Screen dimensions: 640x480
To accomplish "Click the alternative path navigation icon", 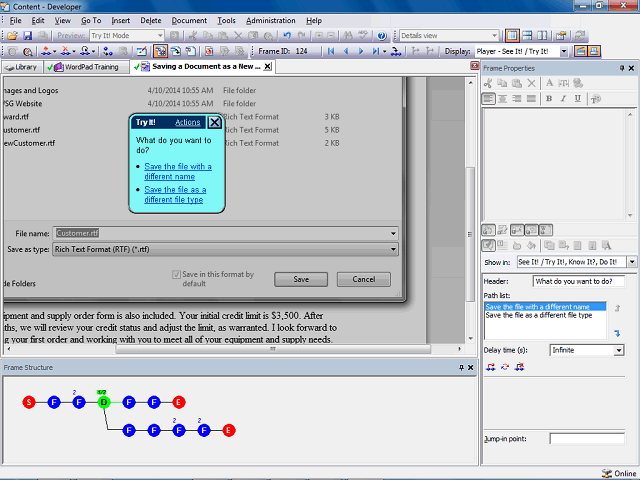I will (395, 51).
